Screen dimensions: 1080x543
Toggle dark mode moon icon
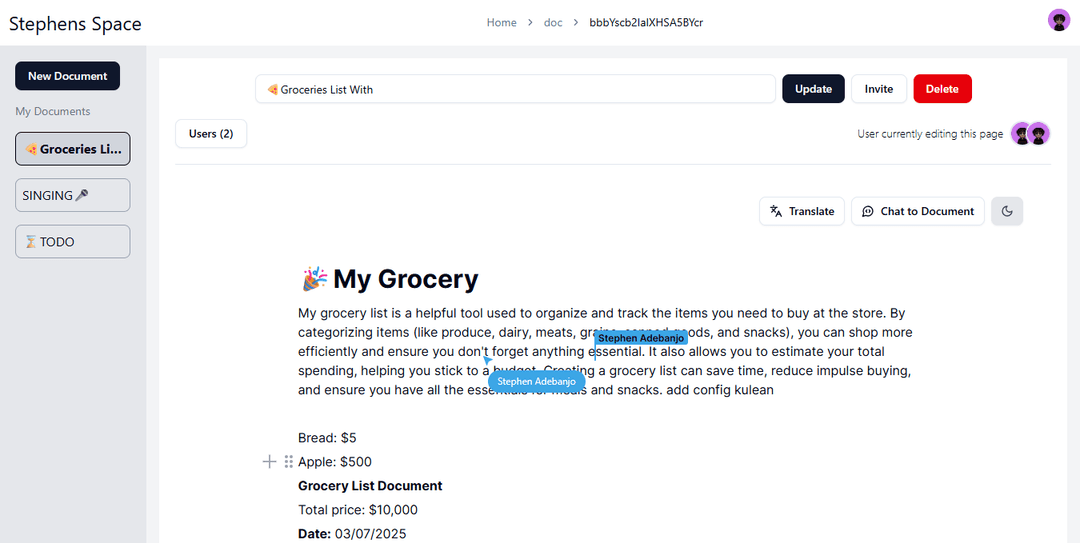pos(1007,211)
